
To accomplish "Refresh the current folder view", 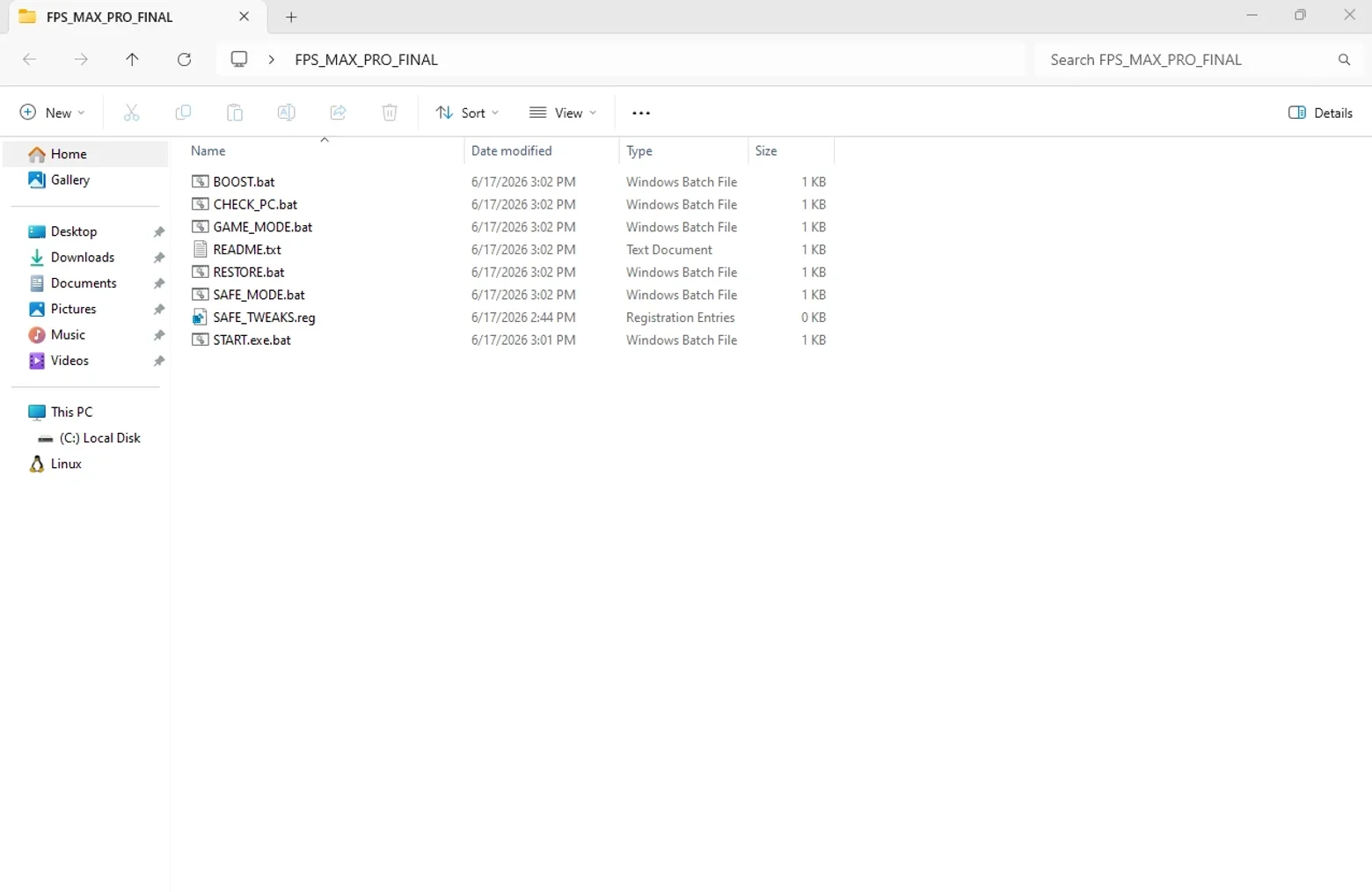I will pos(184,59).
